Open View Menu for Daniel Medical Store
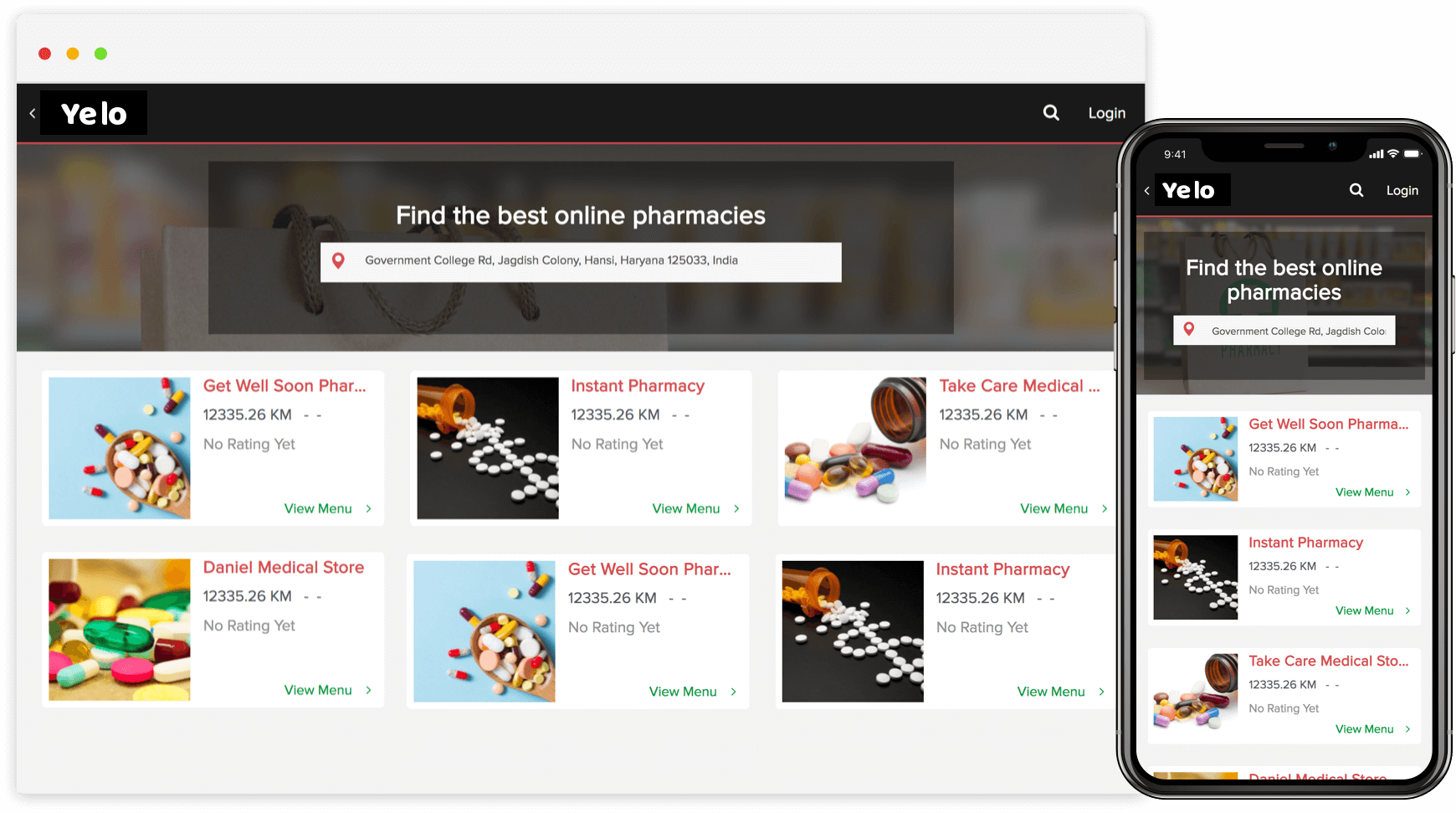This screenshot has height=813, width=1456. tap(318, 690)
